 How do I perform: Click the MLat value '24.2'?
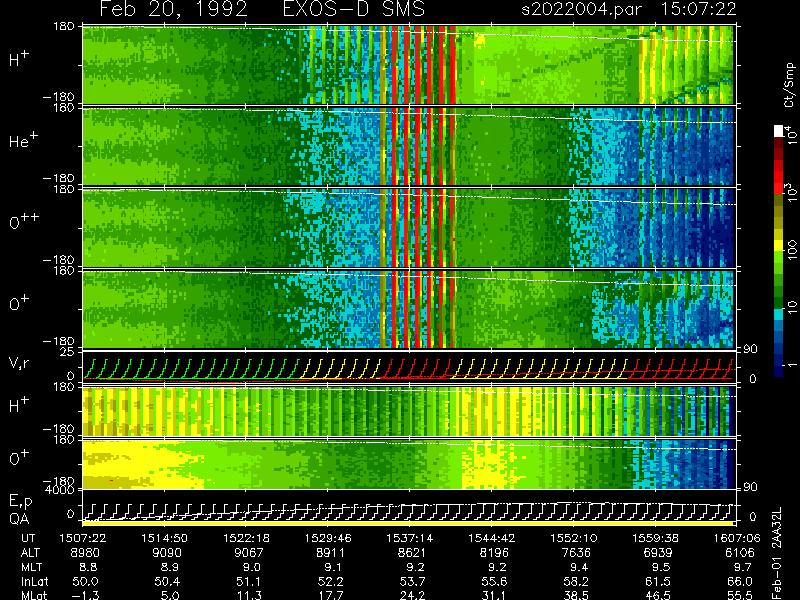412,595
